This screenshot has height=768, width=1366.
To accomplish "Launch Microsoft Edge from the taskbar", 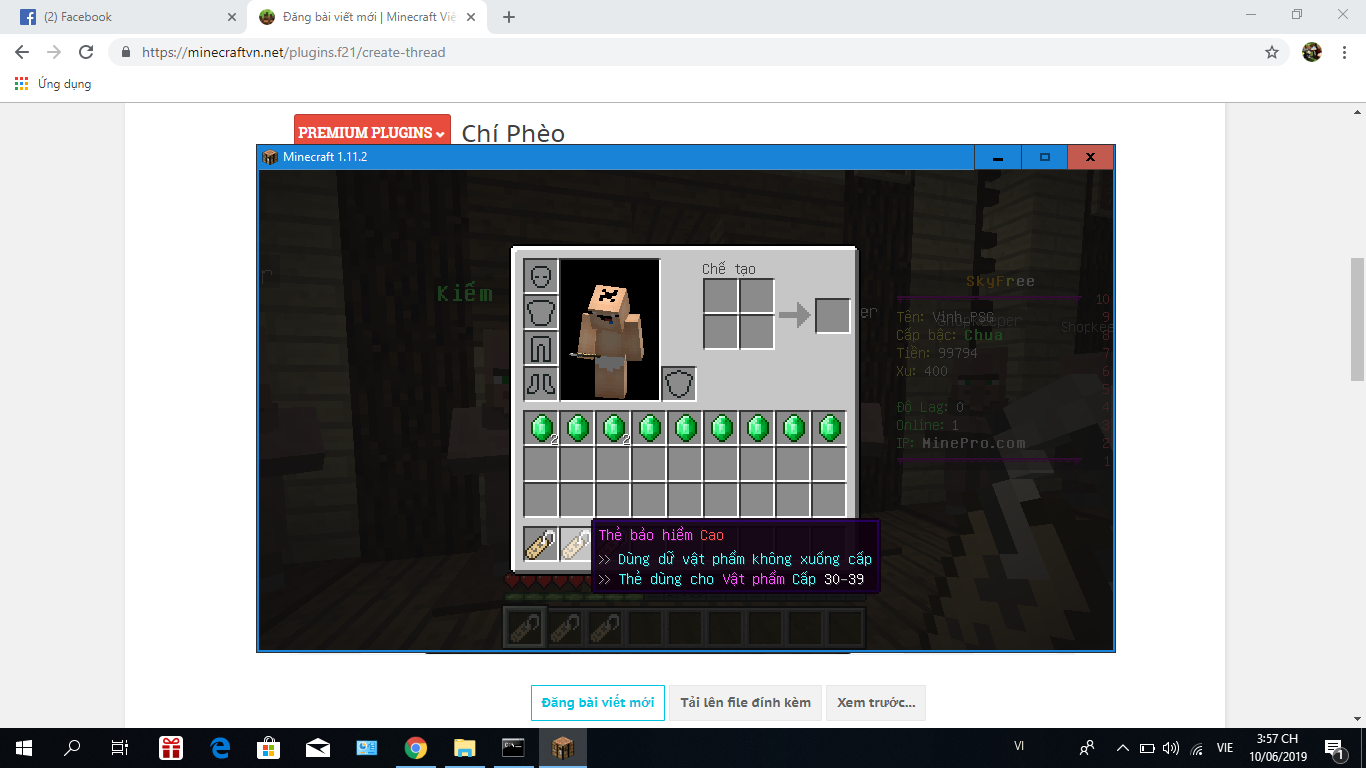I will tap(220, 748).
